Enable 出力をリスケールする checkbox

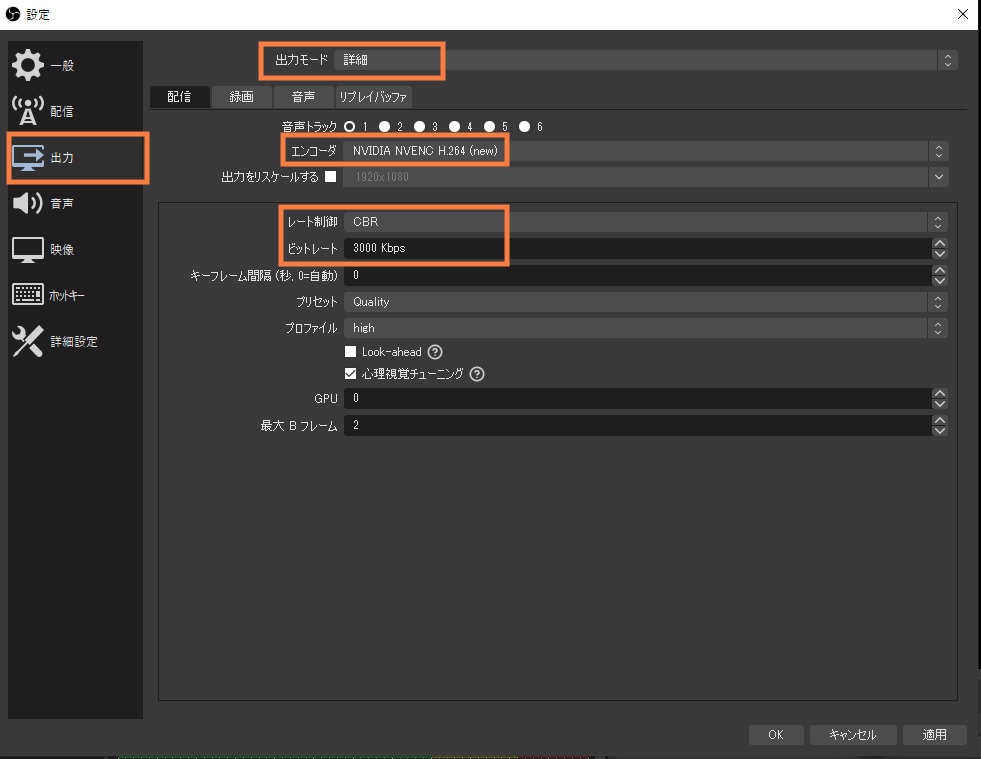click(330, 176)
